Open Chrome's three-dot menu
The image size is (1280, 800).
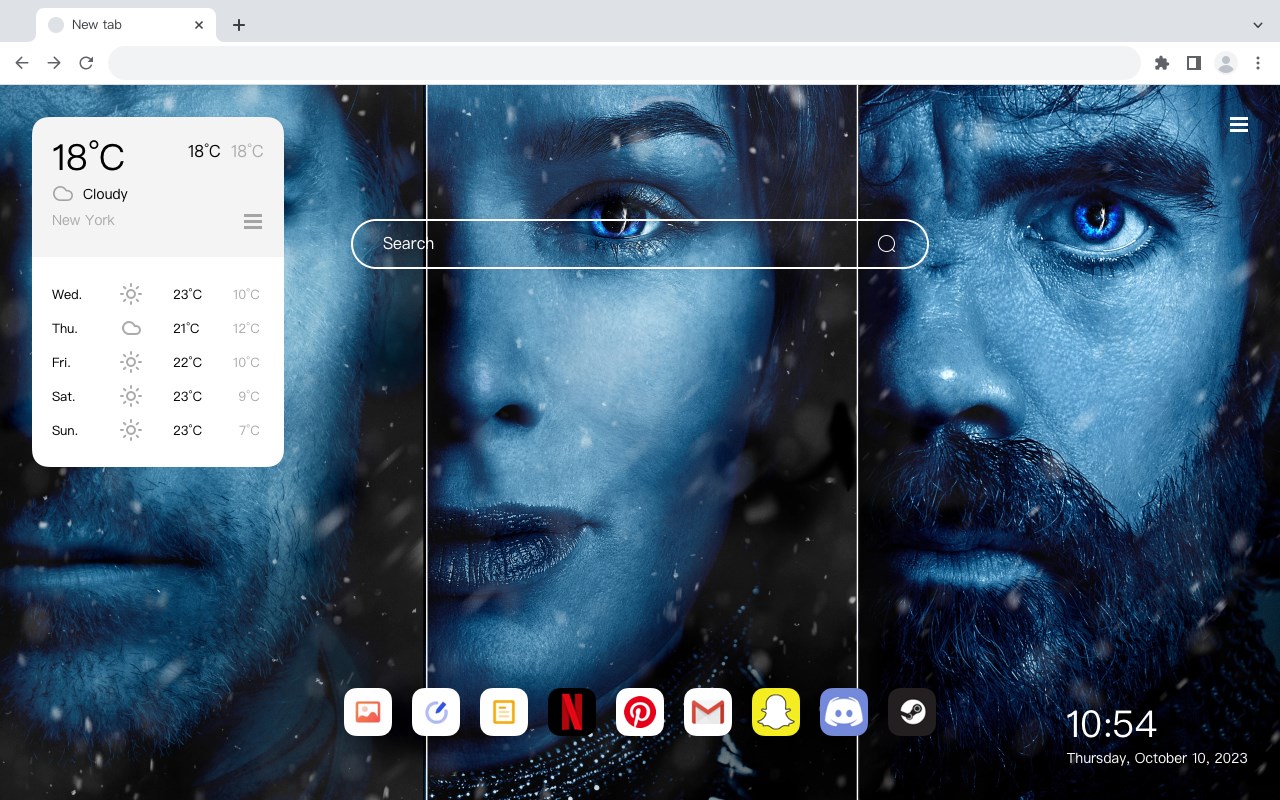[x=1258, y=63]
